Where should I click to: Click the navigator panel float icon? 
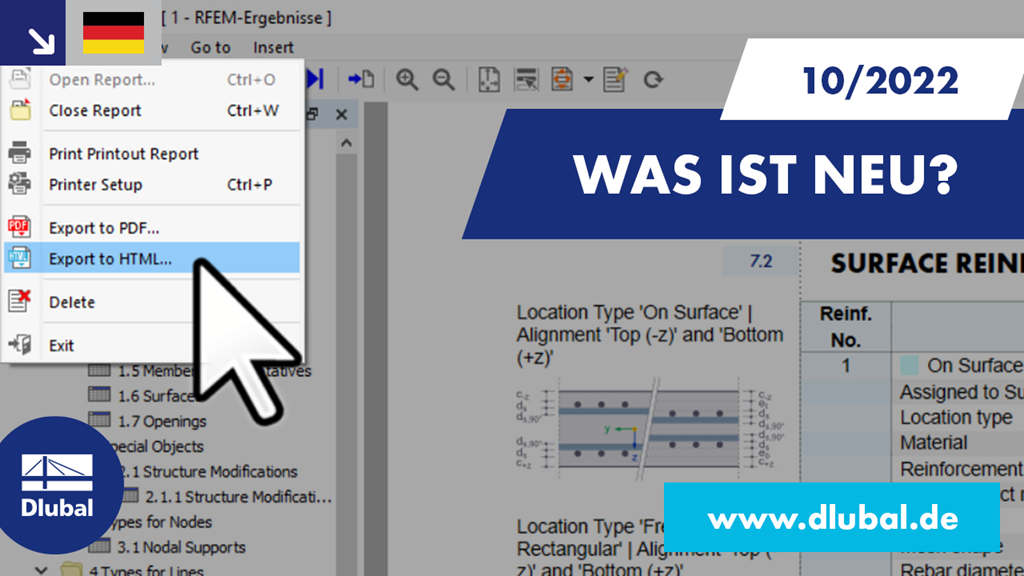click(312, 114)
